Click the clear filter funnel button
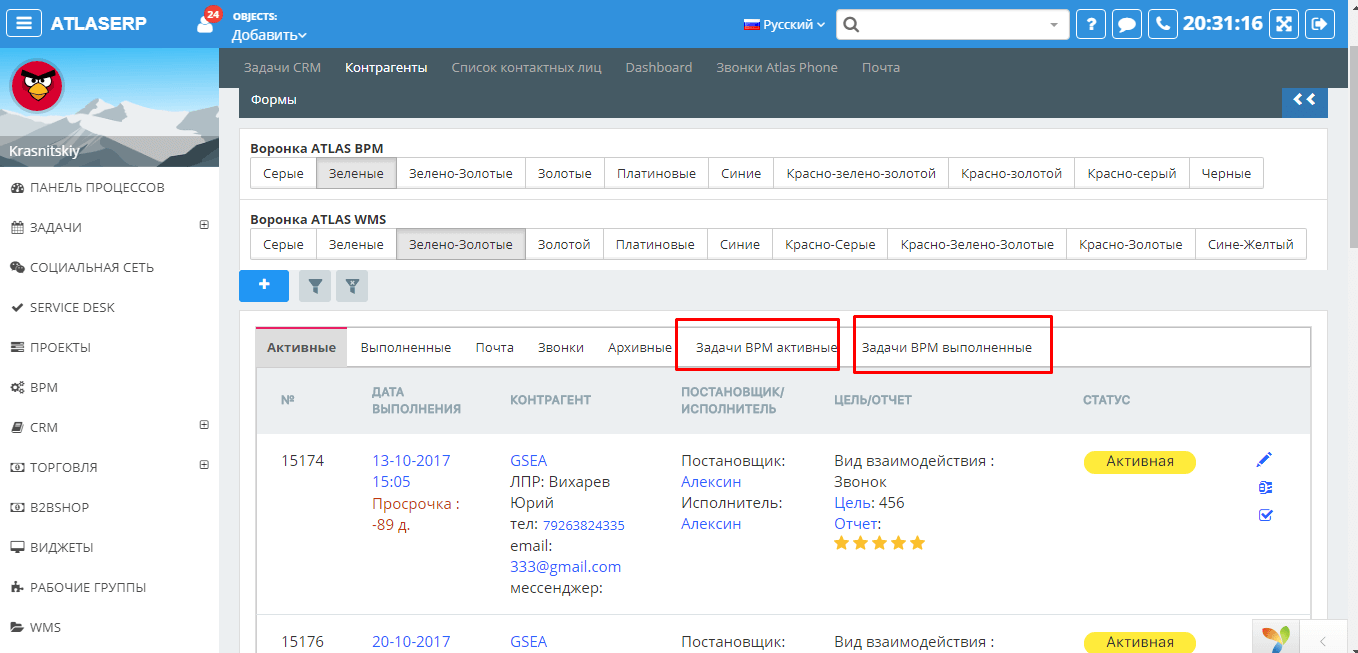Image resolution: width=1358 pixels, height=653 pixels. point(352,286)
